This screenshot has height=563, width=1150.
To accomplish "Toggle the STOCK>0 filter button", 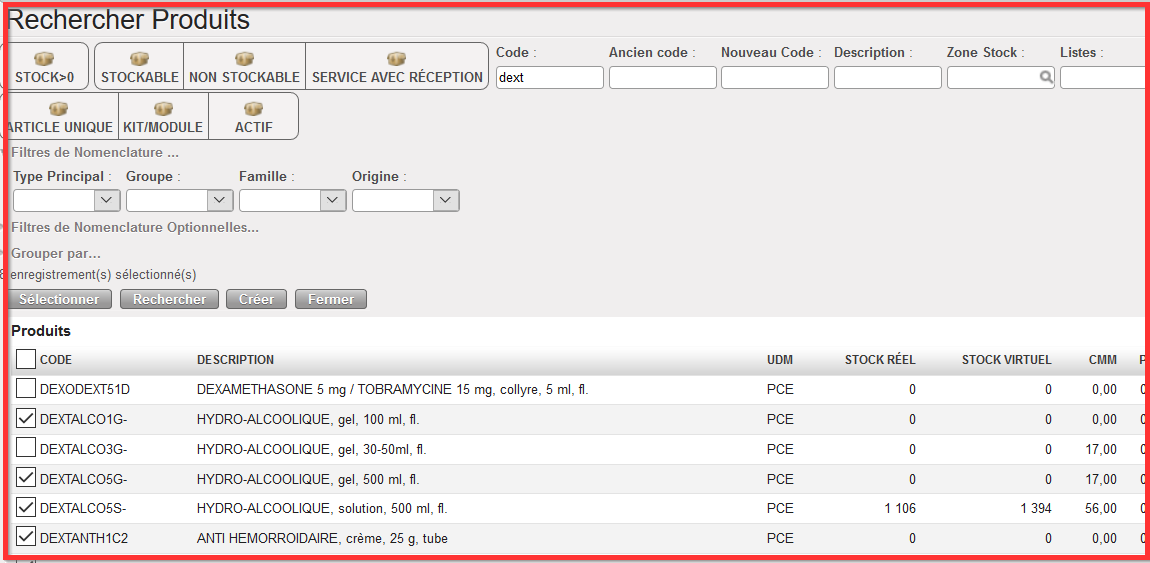I will click(45, 66).
